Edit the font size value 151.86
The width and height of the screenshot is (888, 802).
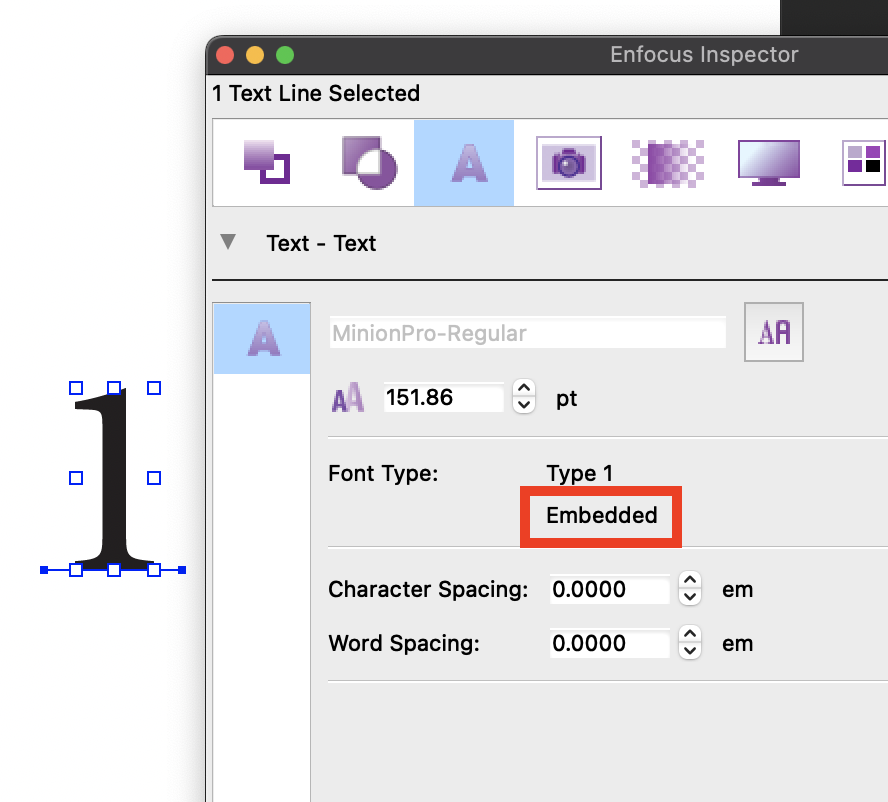point(443,397)
